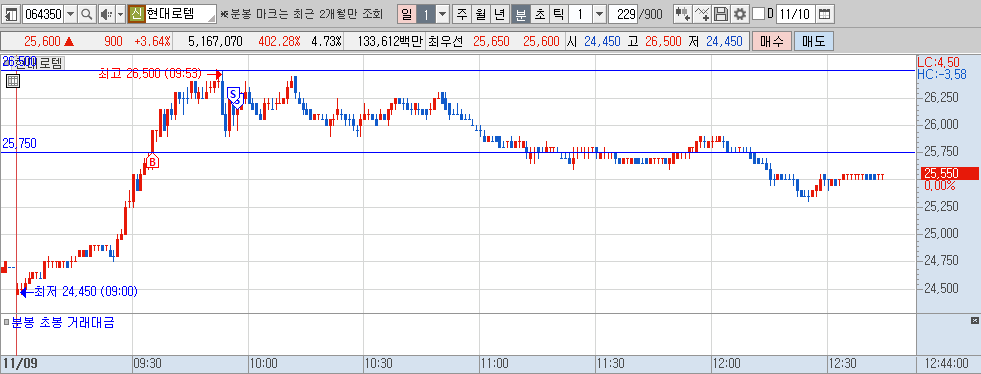Click the 25,750 horizontal line label
The image size is (981, 374).
click(19, 143)
